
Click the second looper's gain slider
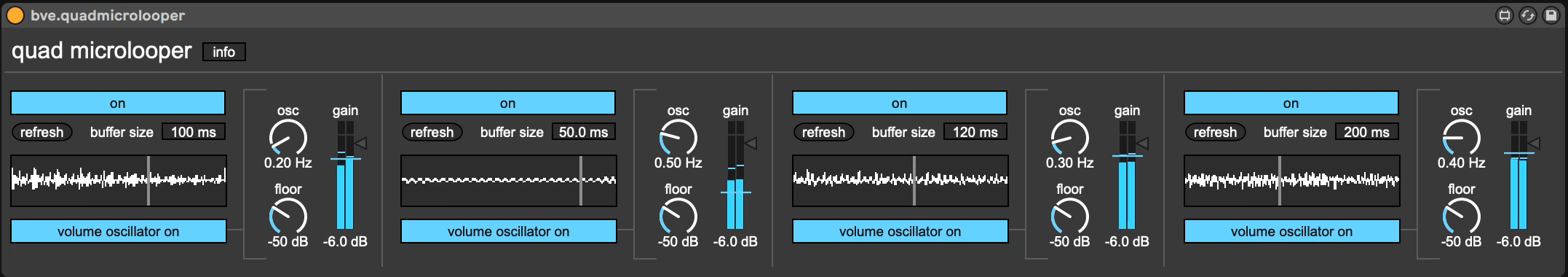click(x=735, y=175)
